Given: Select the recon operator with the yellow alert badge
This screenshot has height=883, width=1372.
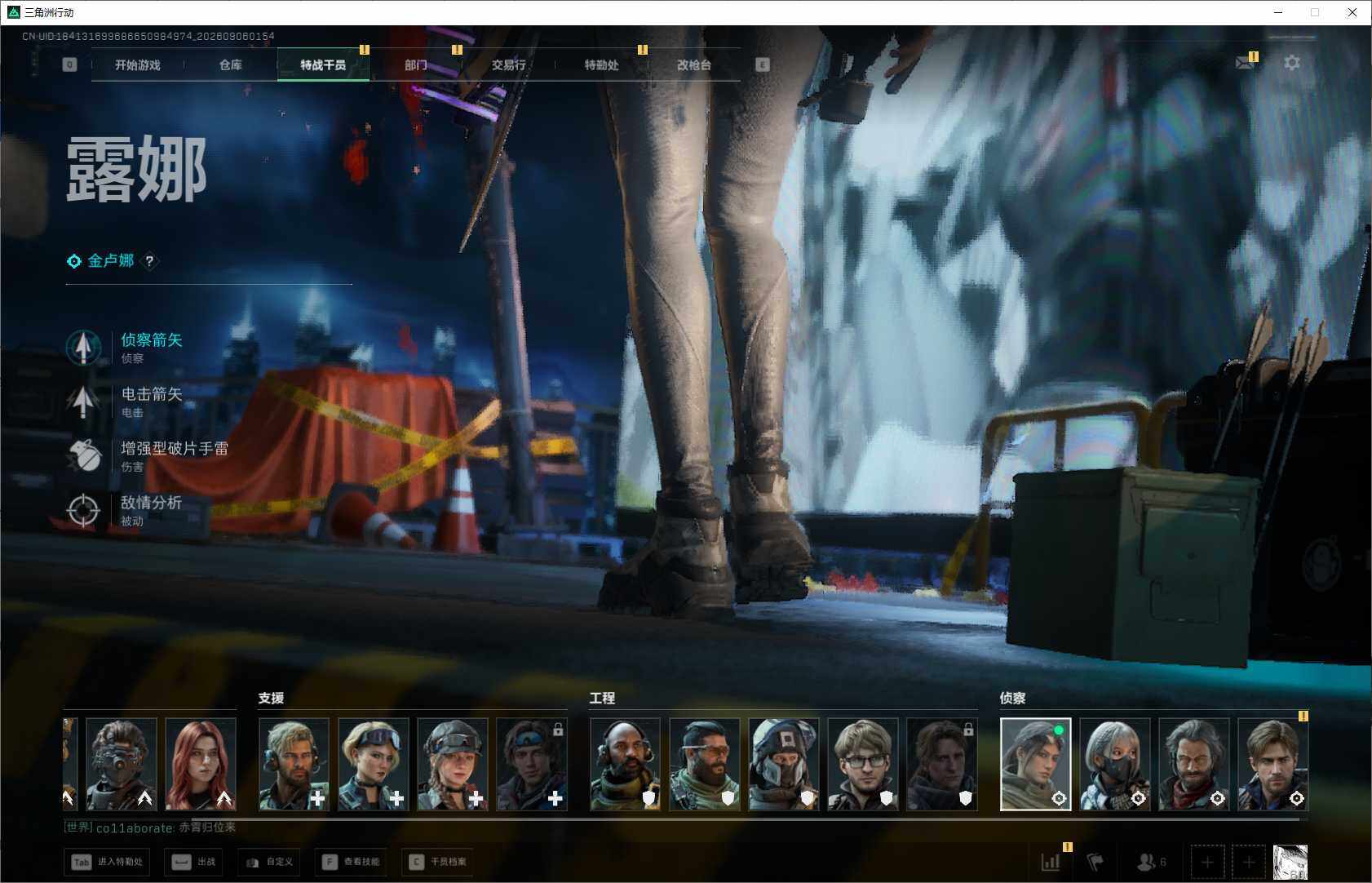Looking at the screenshot, I should point(1273,764).
